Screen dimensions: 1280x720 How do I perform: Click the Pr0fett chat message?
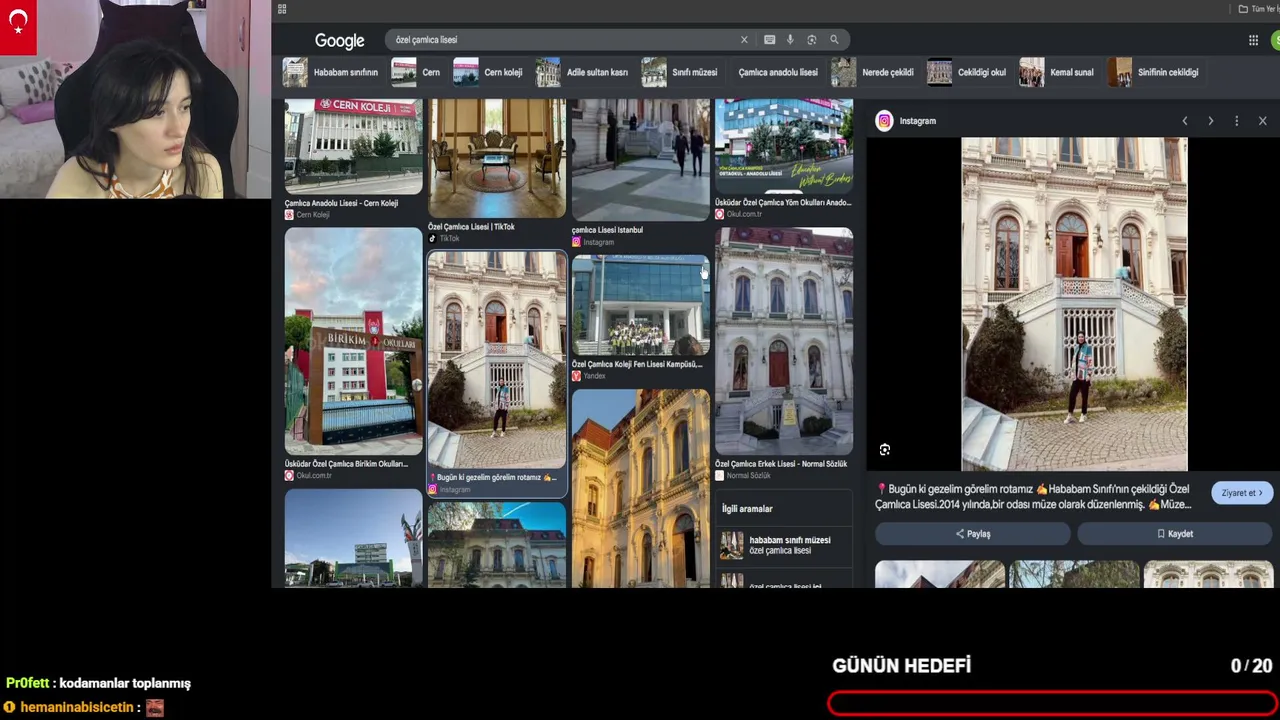click(98, 683)
